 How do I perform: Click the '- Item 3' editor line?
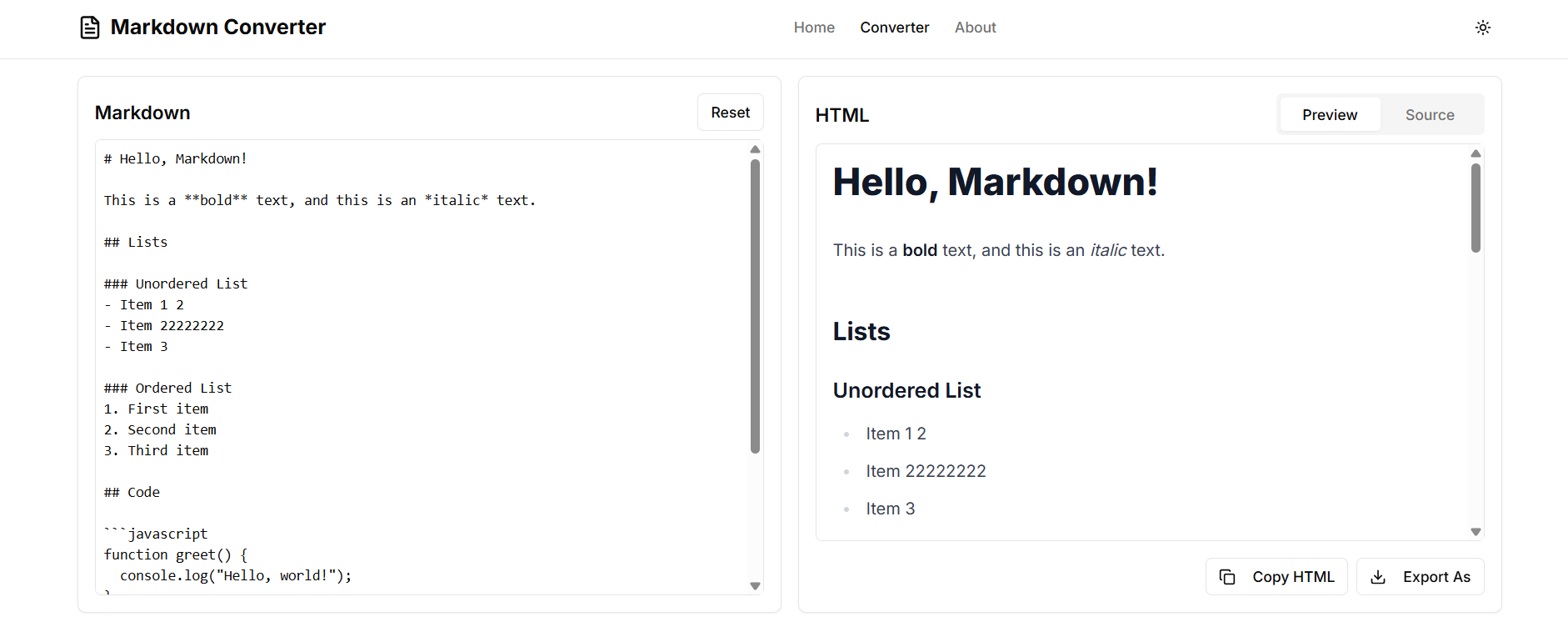click(136, 346)
